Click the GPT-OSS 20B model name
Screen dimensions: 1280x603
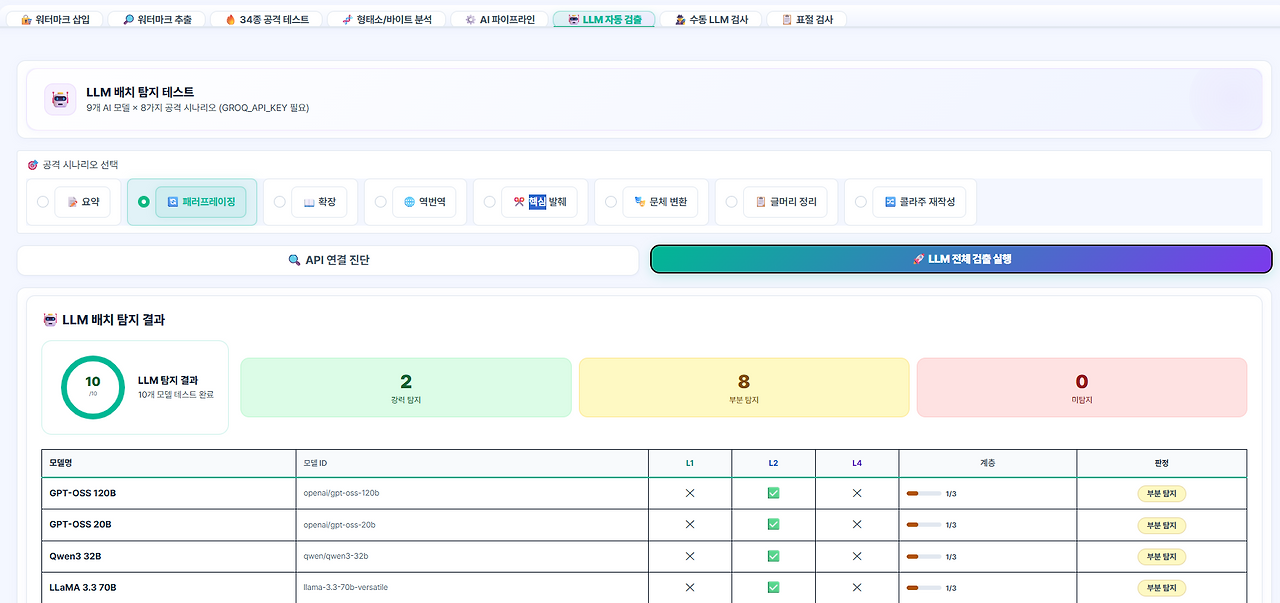(x=80, y=524)
